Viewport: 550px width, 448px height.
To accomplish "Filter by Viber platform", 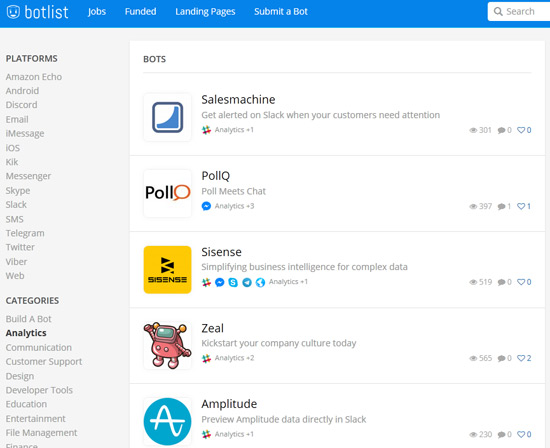I will click(16, 262).
